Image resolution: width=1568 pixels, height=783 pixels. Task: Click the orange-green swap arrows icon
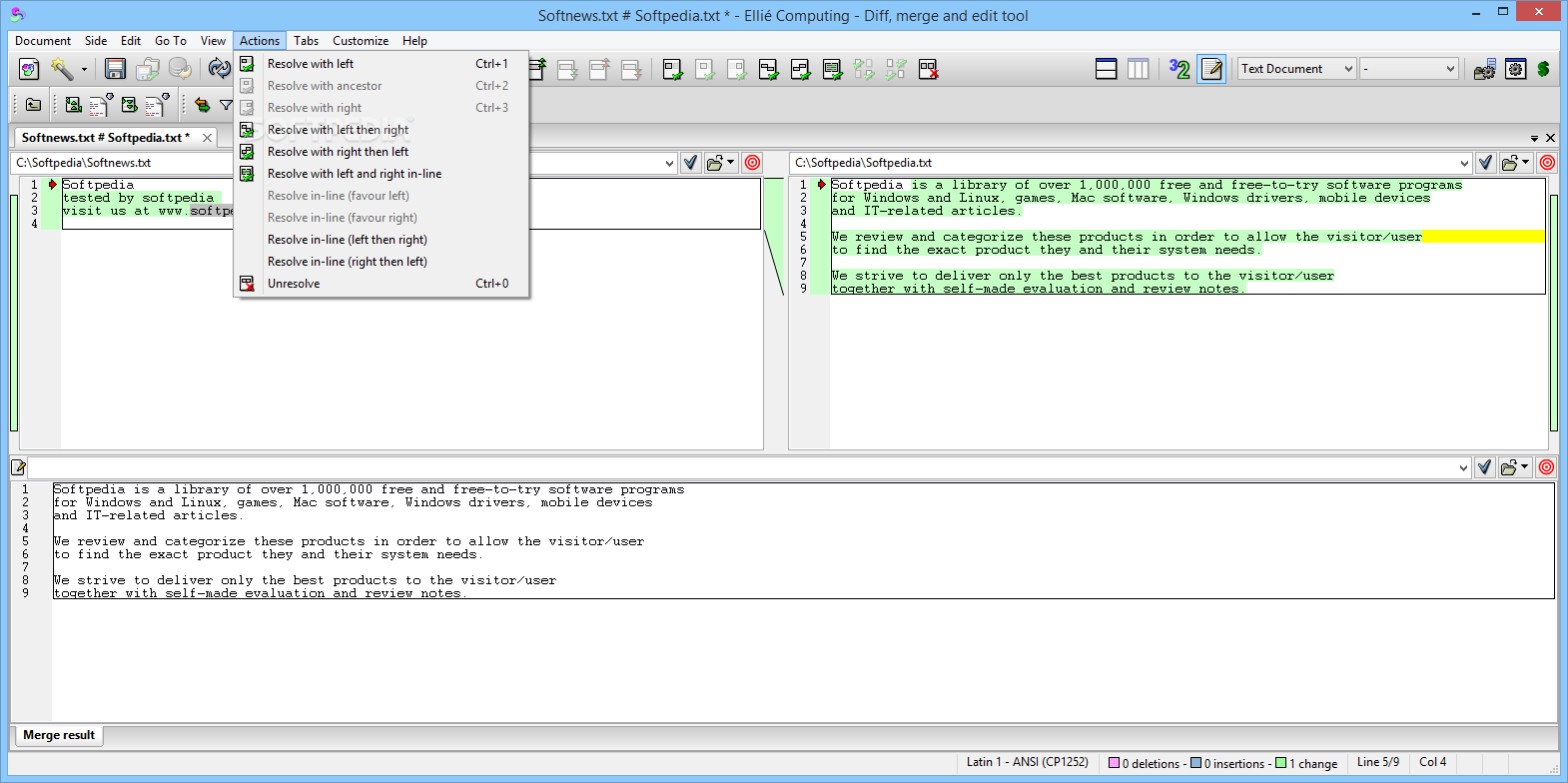[x=202, y=105]
